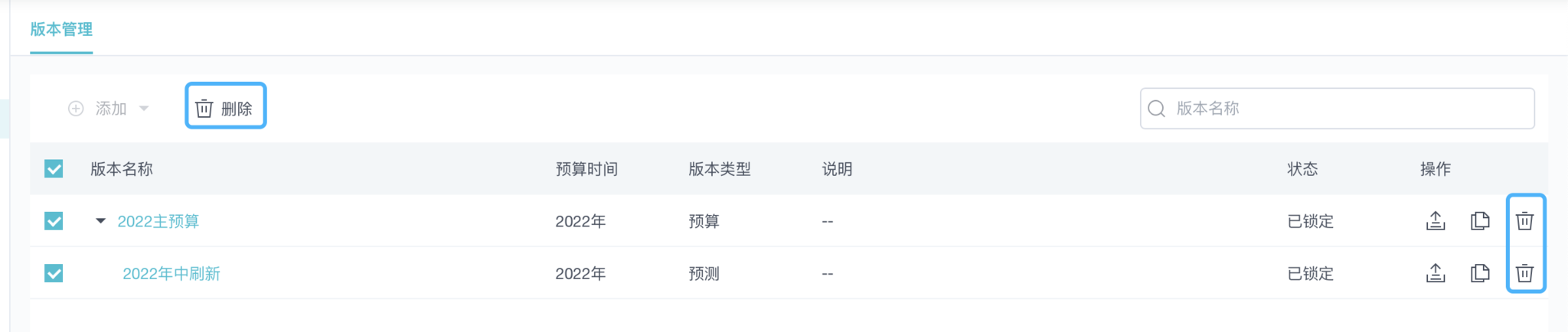Open the 2022主预算 version link
This screenshot has width=1568, height=332.
[158, 221]
